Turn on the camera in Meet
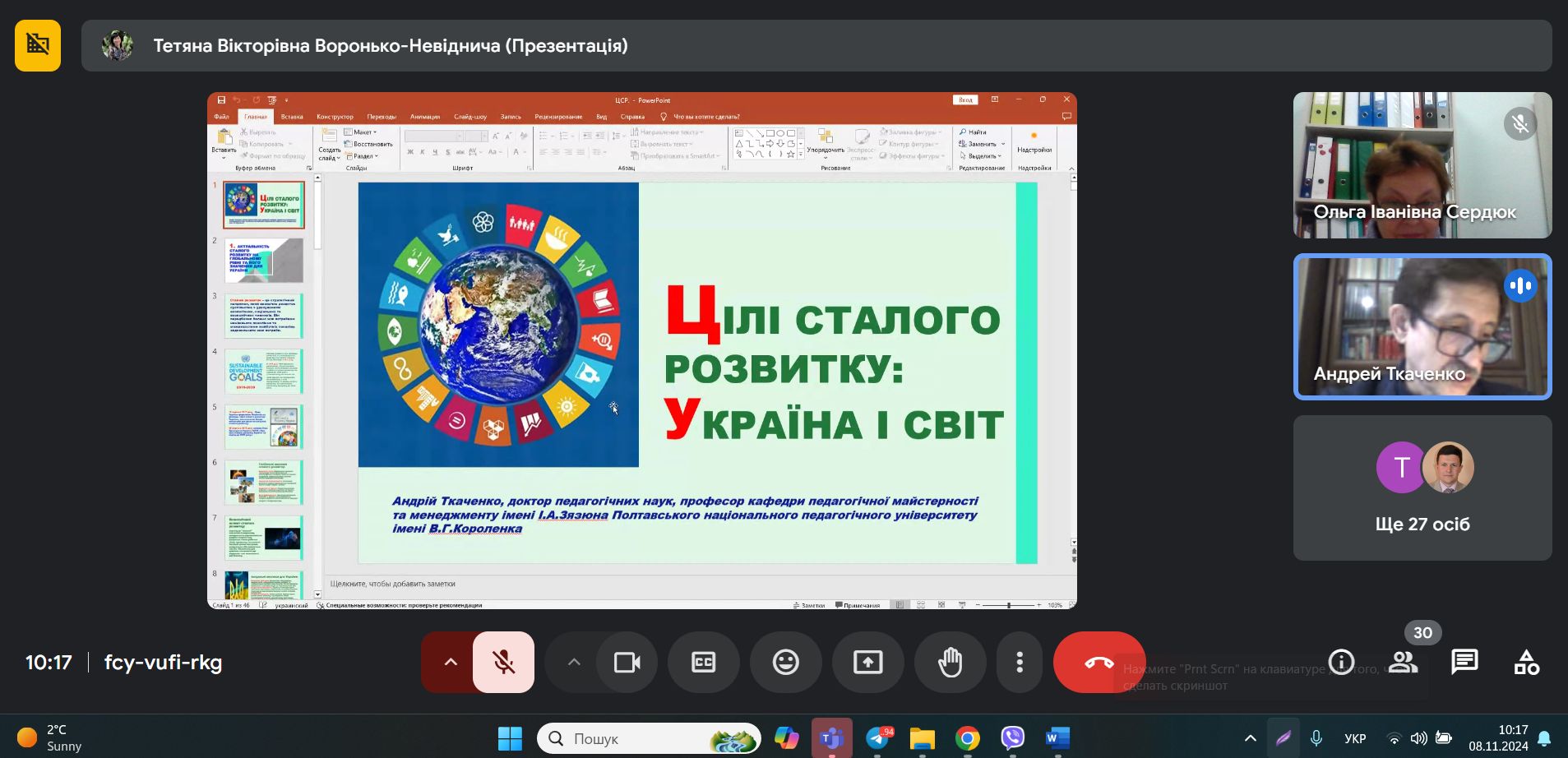This screenshot has height=758, width=1568. [627, 662]
